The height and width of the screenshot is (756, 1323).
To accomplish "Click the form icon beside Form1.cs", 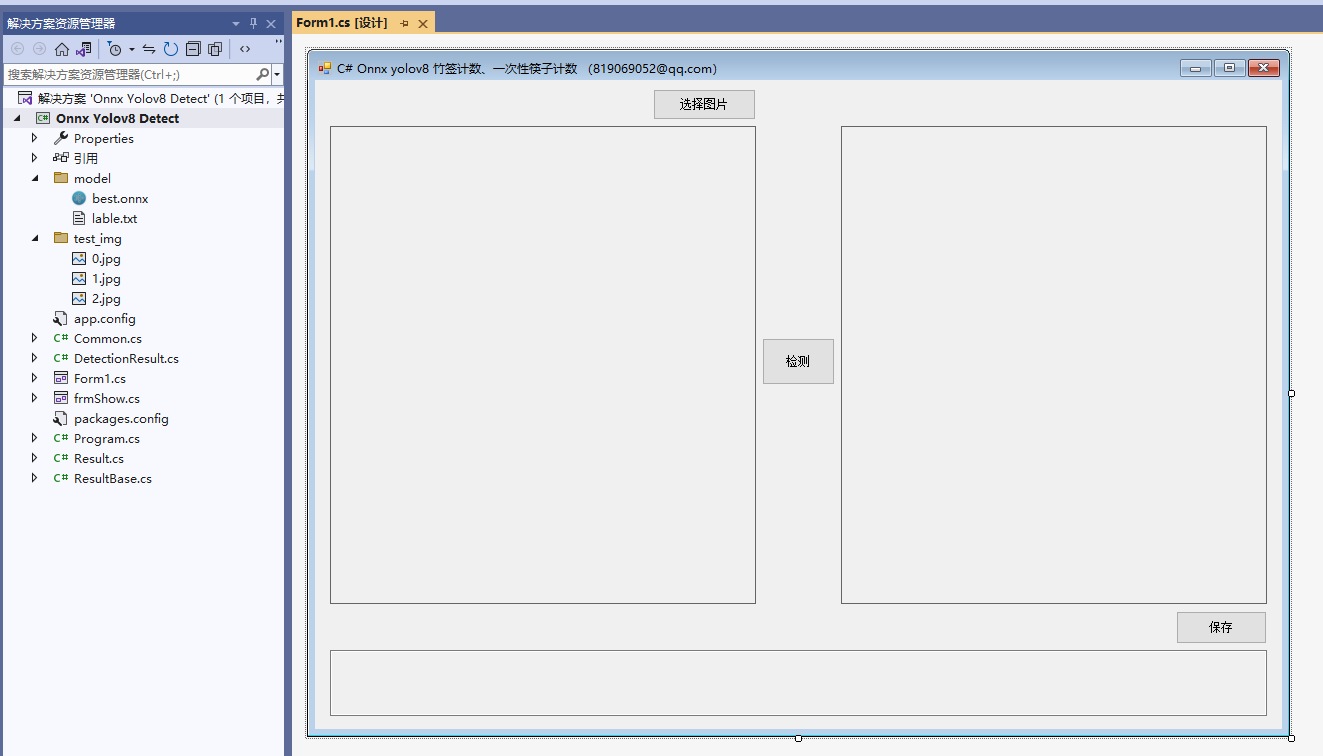I will (61, 378).
